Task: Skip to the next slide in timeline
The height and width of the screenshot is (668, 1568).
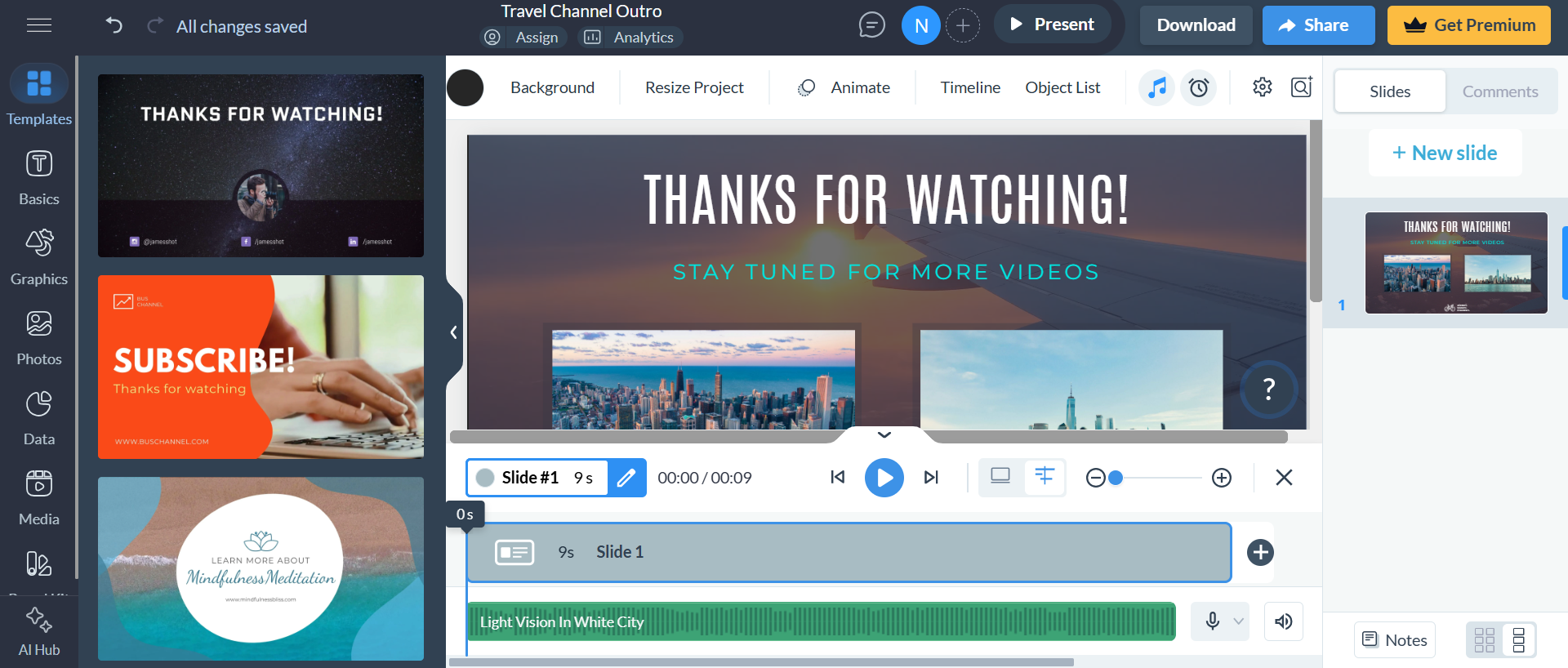Action: pyautogui.click(x=931, y=477)
